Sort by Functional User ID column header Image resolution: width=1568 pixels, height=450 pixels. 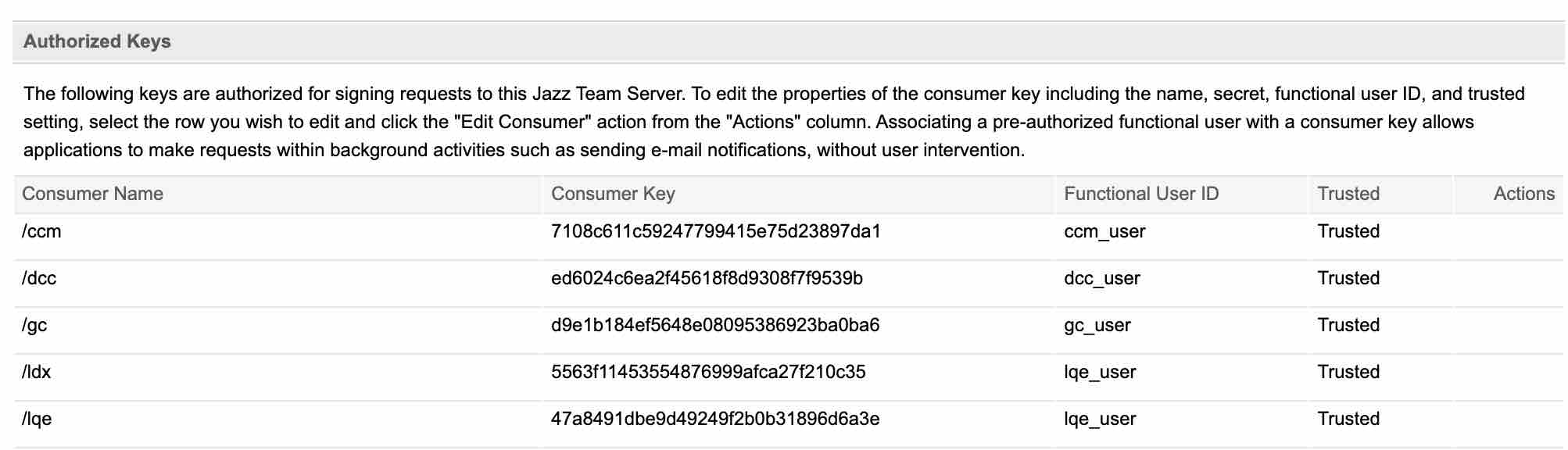[1141, 195]
